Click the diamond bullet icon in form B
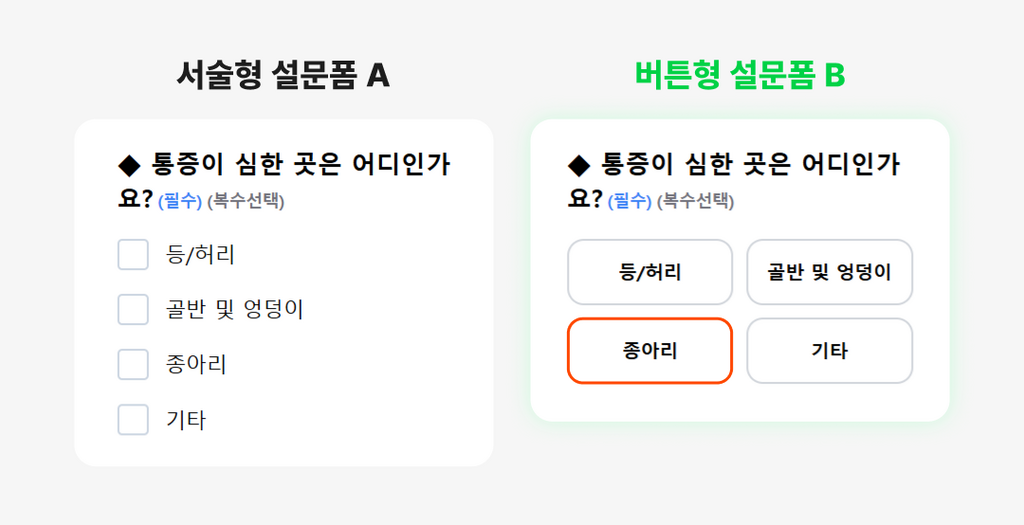The height and width of the screenshot is (525, 1024). [x=579, y=165]
